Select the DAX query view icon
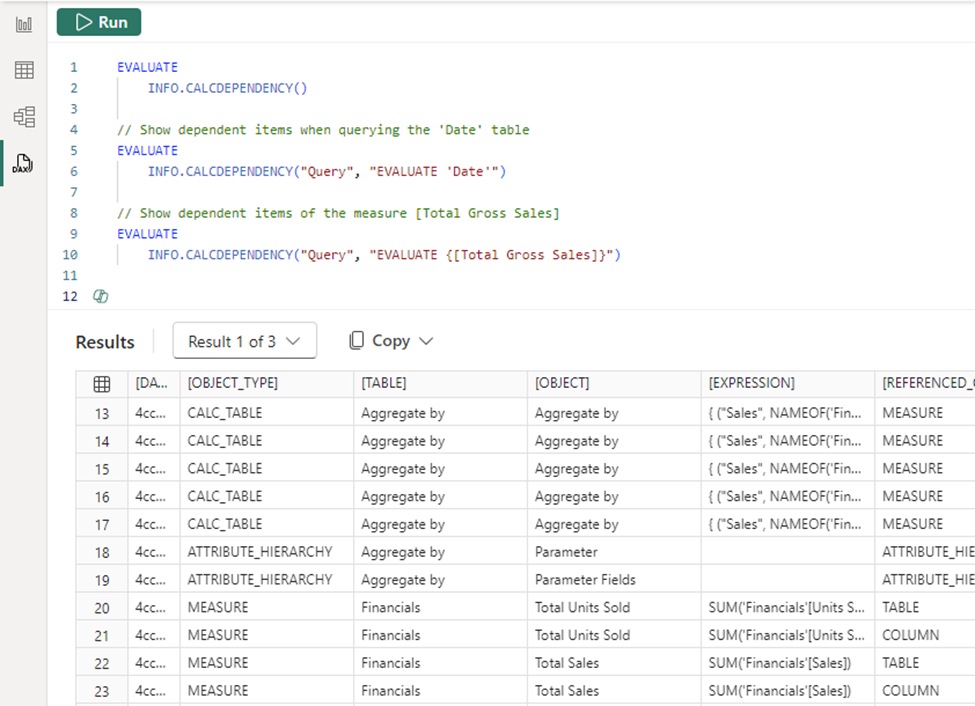 pyautogui.click(x=23, y=164)
